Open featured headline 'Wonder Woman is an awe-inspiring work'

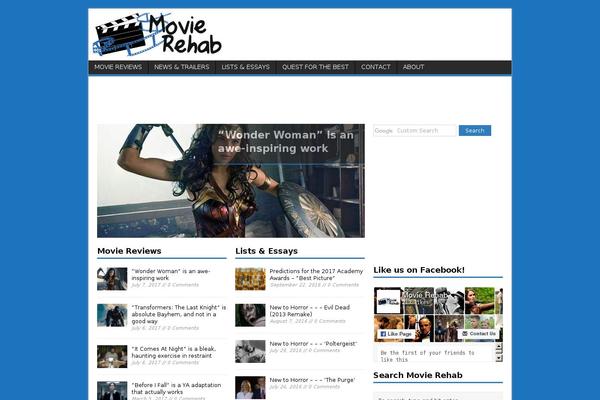tap(286, 142)
